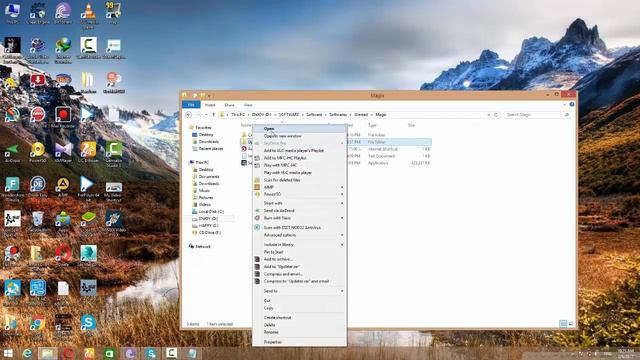Open green Camtasia Studio desktop icon

click(114, 154)
